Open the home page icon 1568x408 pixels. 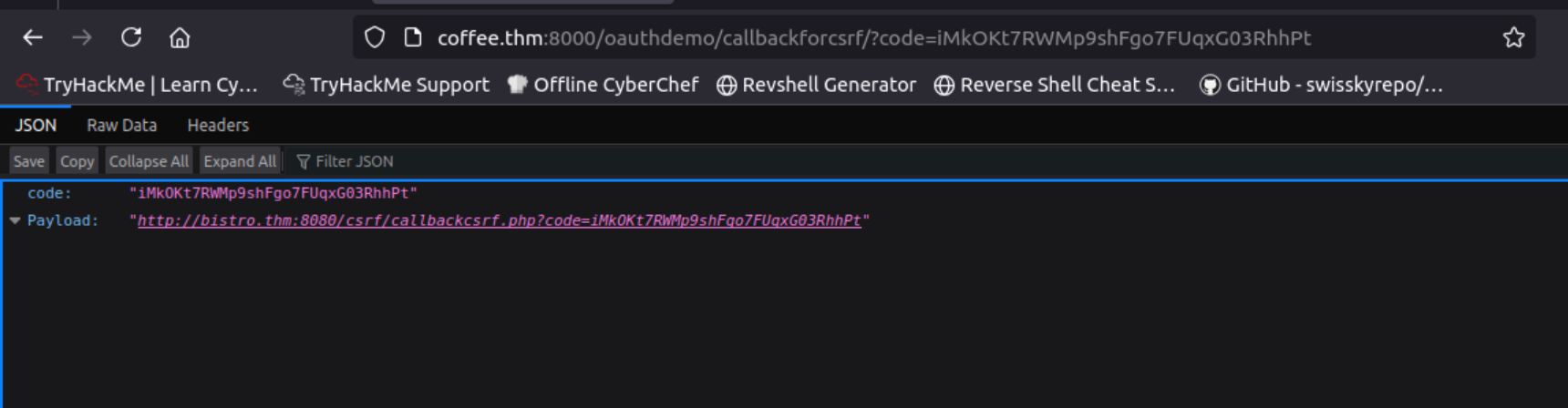click(x=180, y=37)
